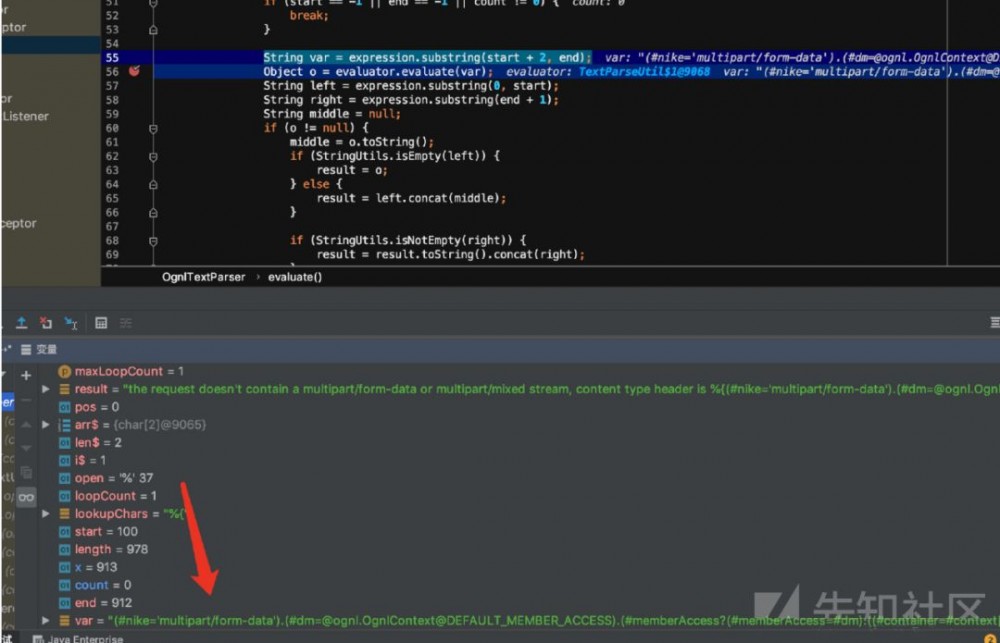Select the pos = 0 variable row
Screen dimensions: 1000x643
[x=89, y=407]
